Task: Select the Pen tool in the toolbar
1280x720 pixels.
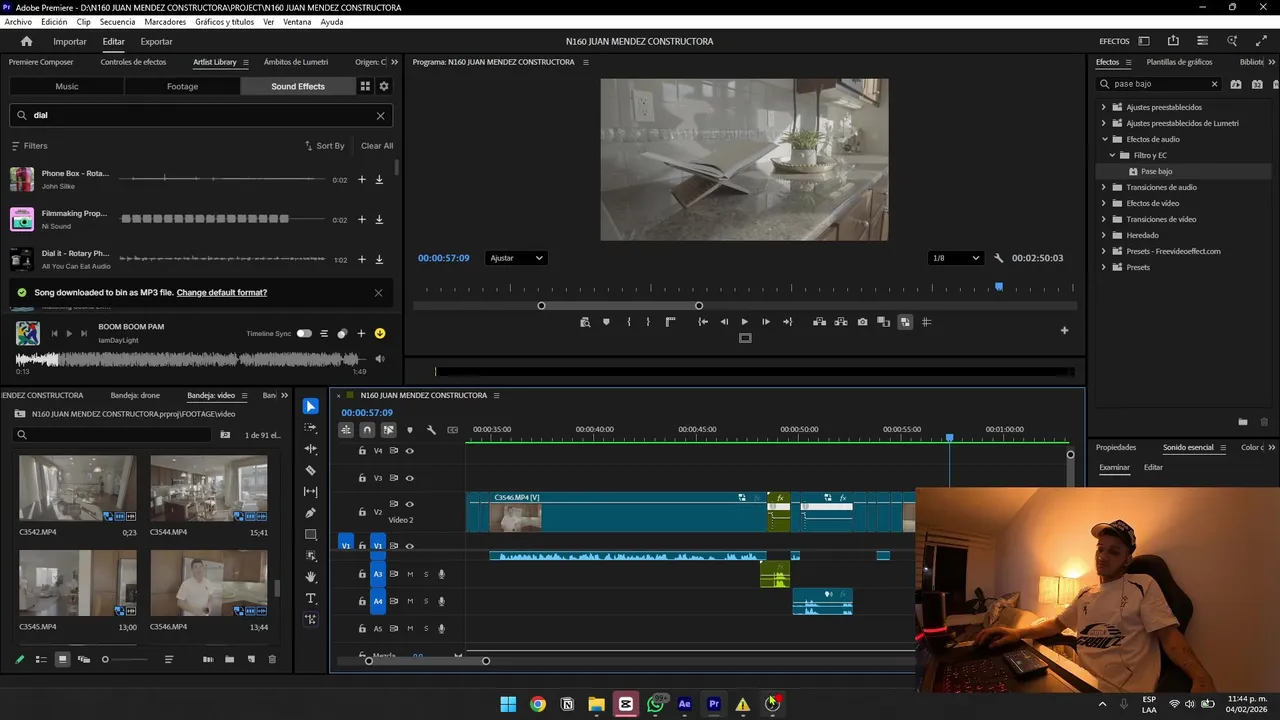Action: point(311,513)
